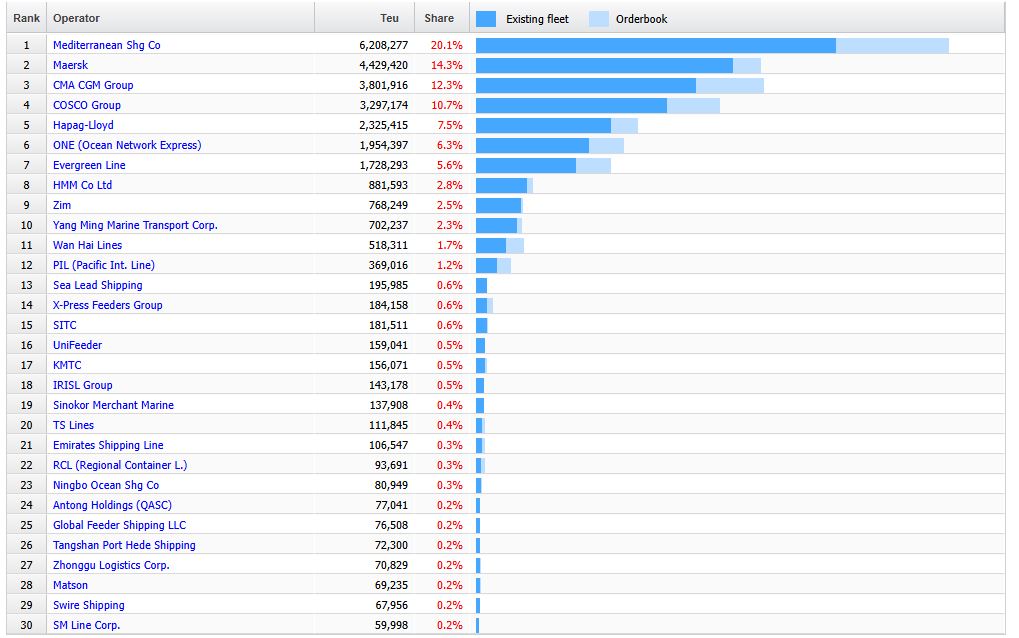Screen dimensions: 1019x638
Task: Select Teu value 881,593
Action: (x=388, y=185)
